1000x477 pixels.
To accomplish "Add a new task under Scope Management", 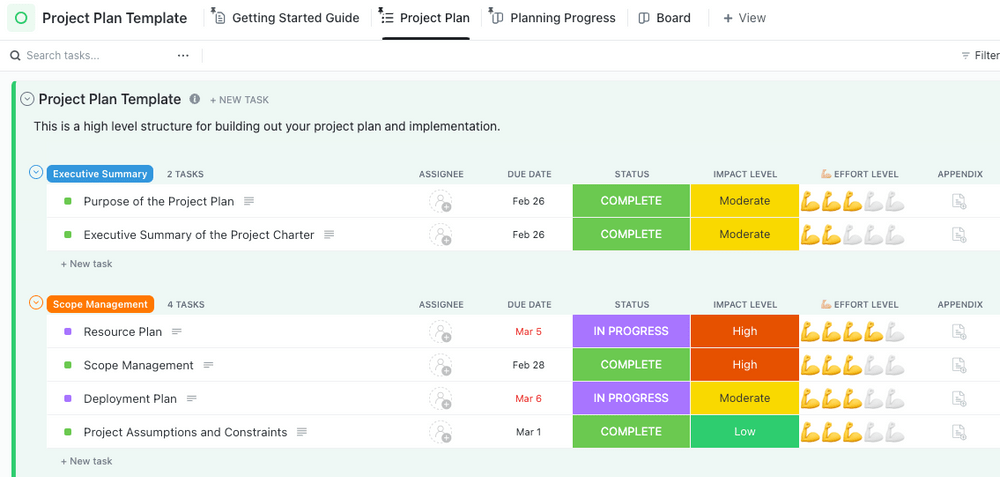I will 90,461.
